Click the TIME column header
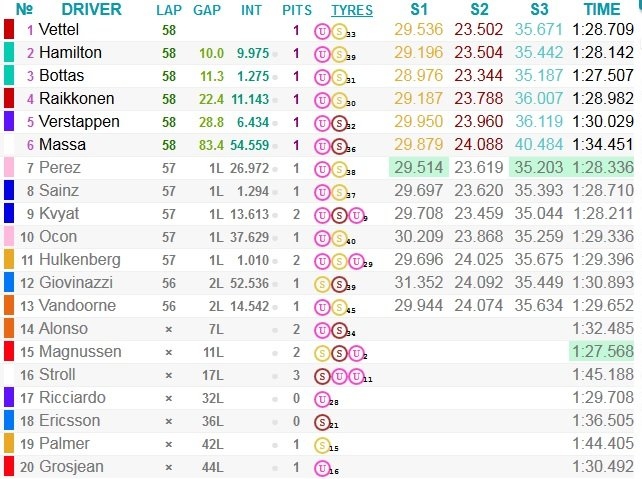The width and height of the screenshot is (642, 479). pyautogui.click(x=602, y=9)
